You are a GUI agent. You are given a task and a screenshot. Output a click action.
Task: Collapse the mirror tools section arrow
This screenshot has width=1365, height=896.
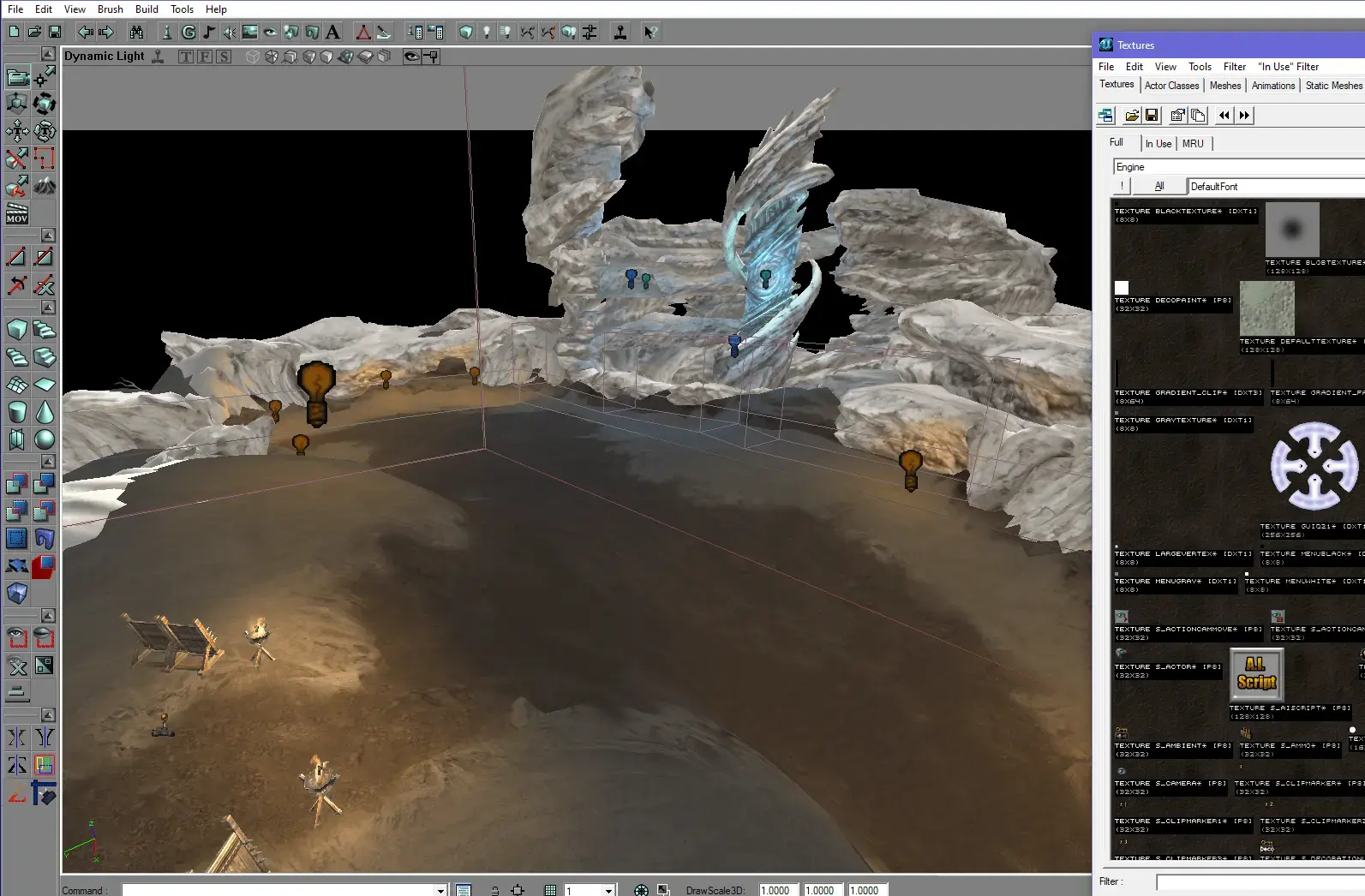pos(49,715)
